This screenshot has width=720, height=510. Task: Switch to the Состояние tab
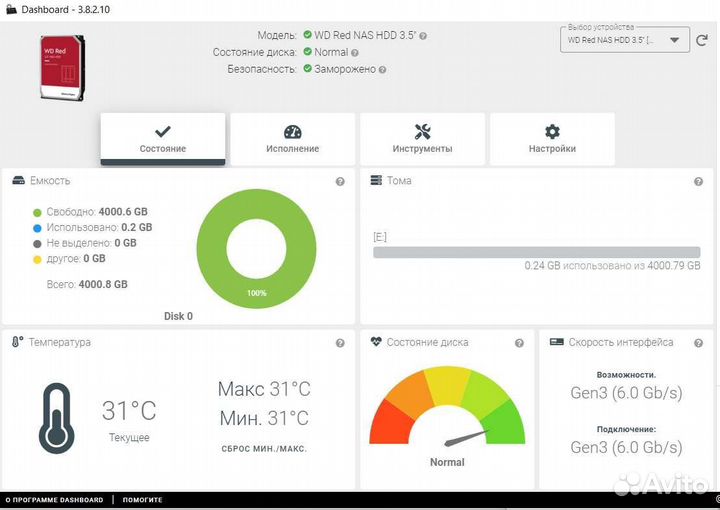tap(163, 139)
